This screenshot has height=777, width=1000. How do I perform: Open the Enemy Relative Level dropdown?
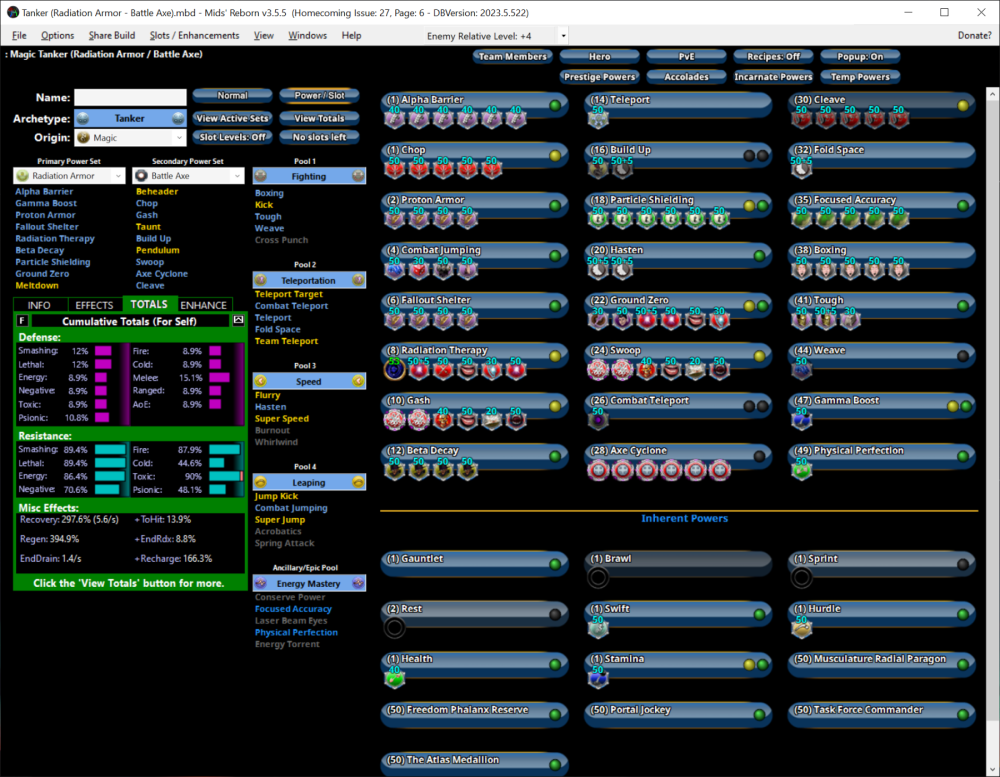click(x=563, y=36)
